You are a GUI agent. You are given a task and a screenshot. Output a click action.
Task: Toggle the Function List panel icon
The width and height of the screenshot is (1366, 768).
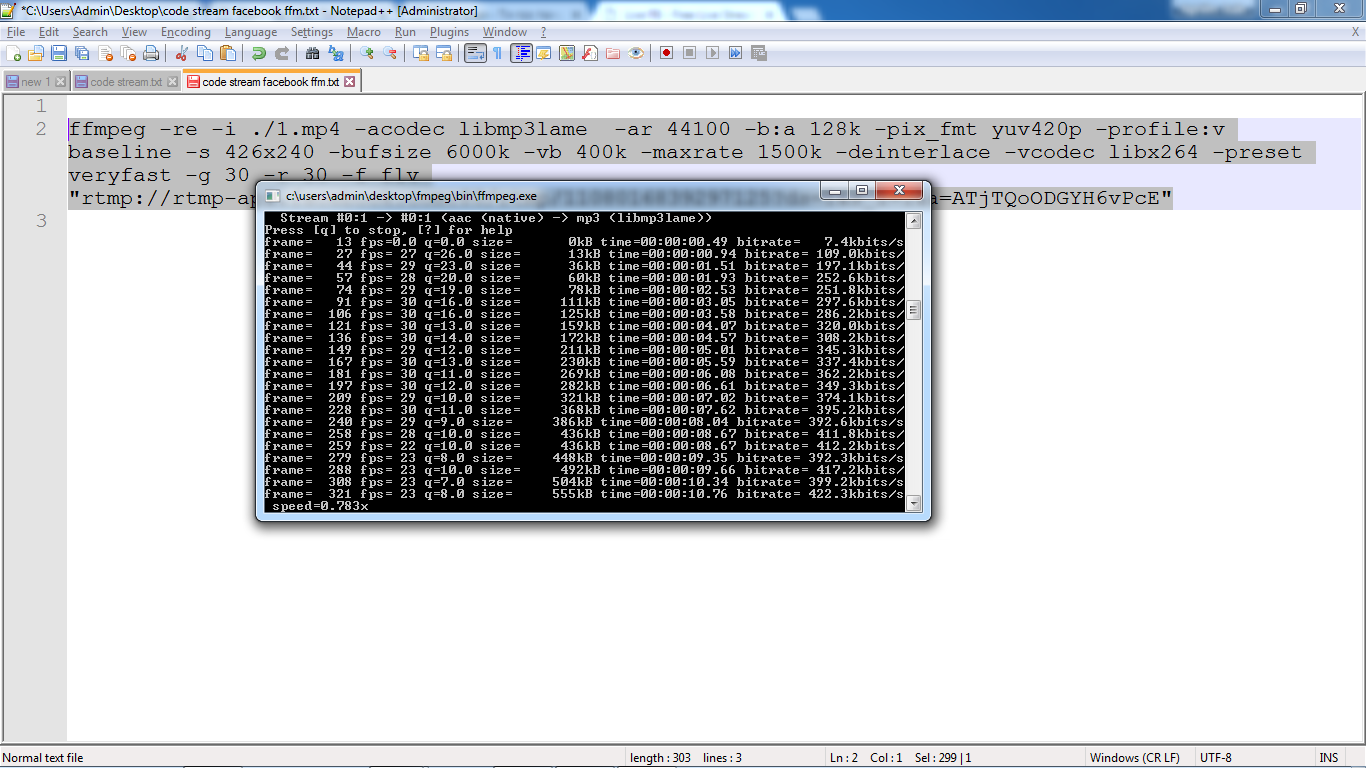590,53
